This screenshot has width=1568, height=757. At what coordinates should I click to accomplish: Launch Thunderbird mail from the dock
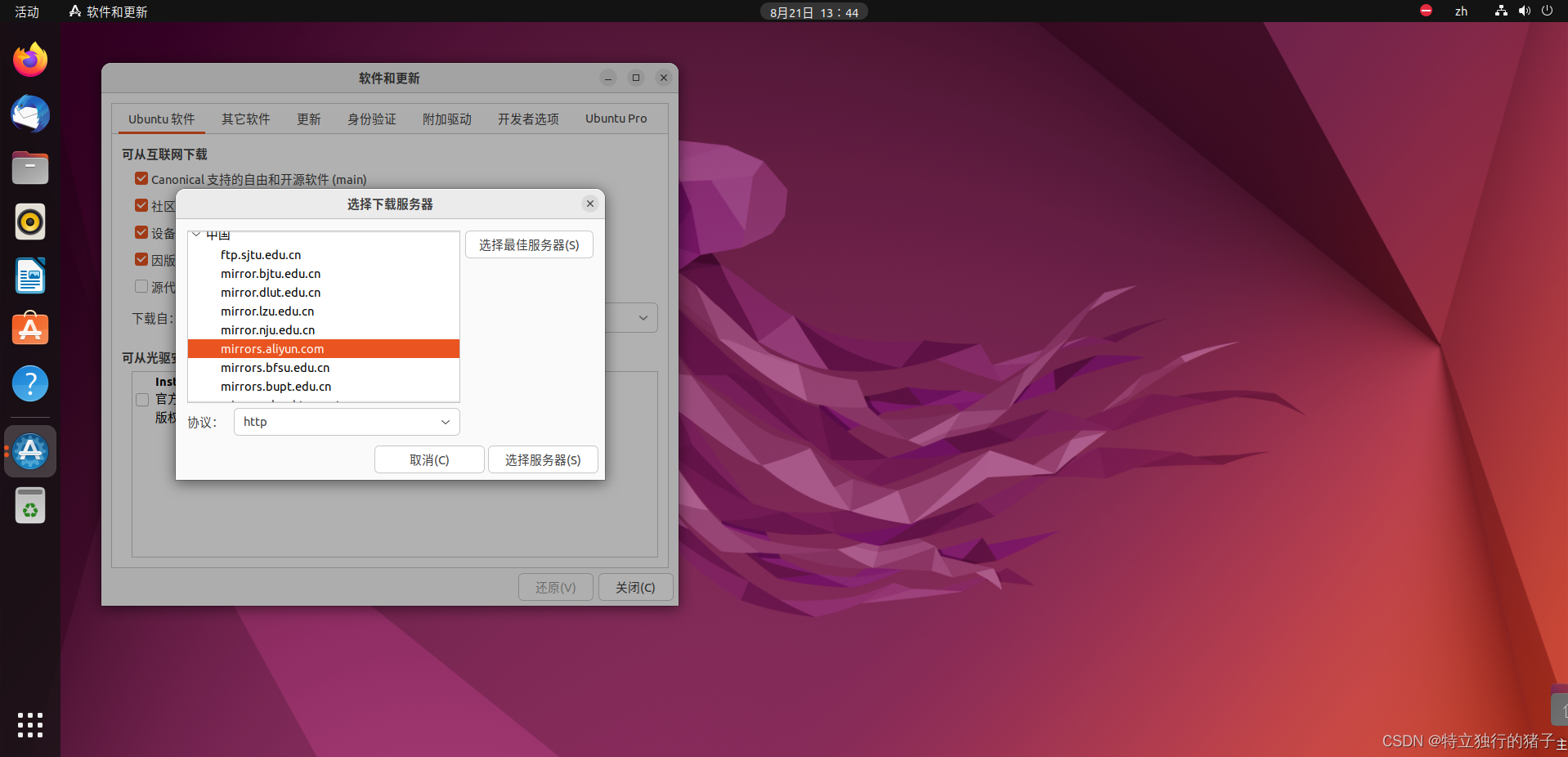point(30,114)
